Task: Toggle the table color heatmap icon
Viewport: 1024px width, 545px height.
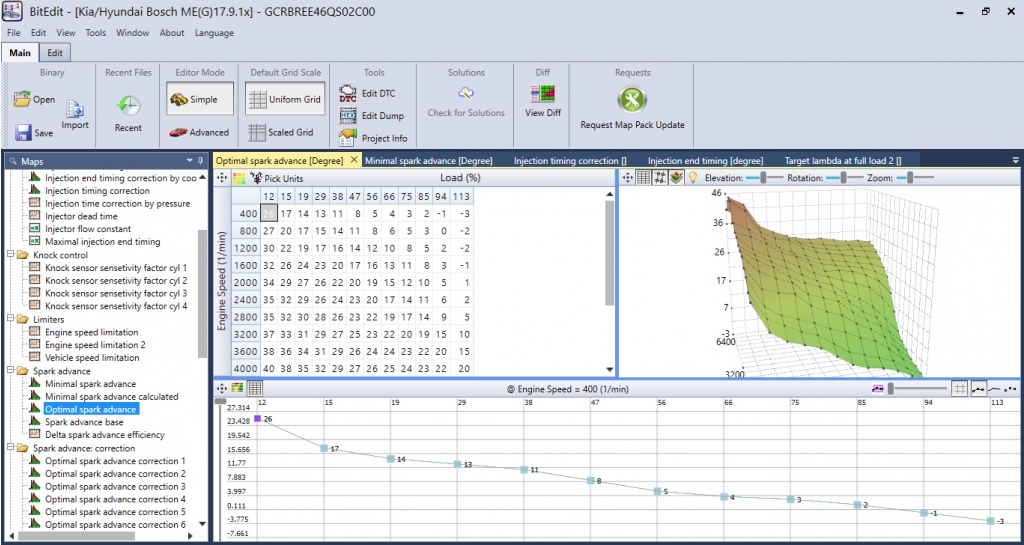Action: tap(239, 178)
